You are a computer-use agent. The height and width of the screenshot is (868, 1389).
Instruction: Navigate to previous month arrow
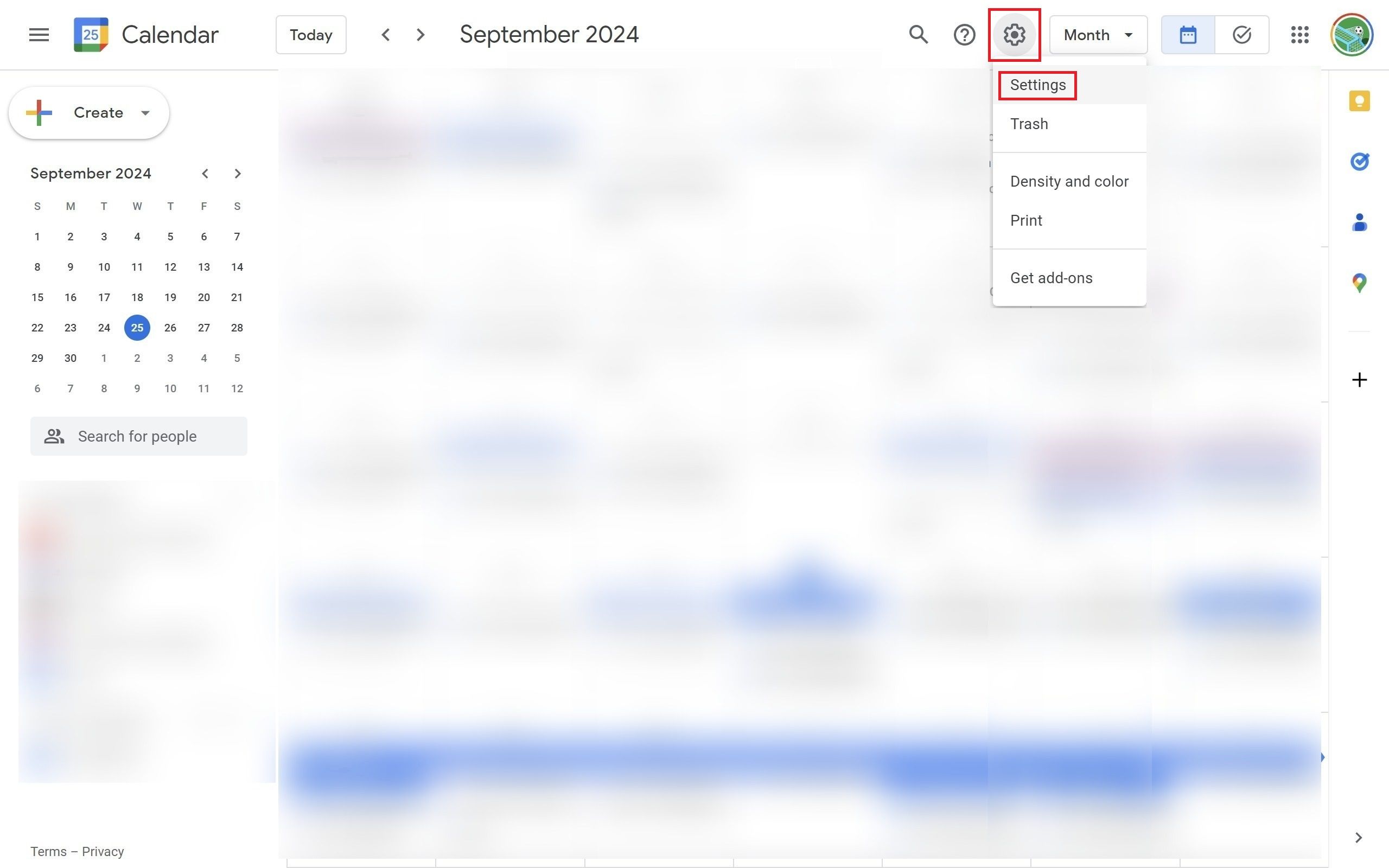(x=204, y=173)
